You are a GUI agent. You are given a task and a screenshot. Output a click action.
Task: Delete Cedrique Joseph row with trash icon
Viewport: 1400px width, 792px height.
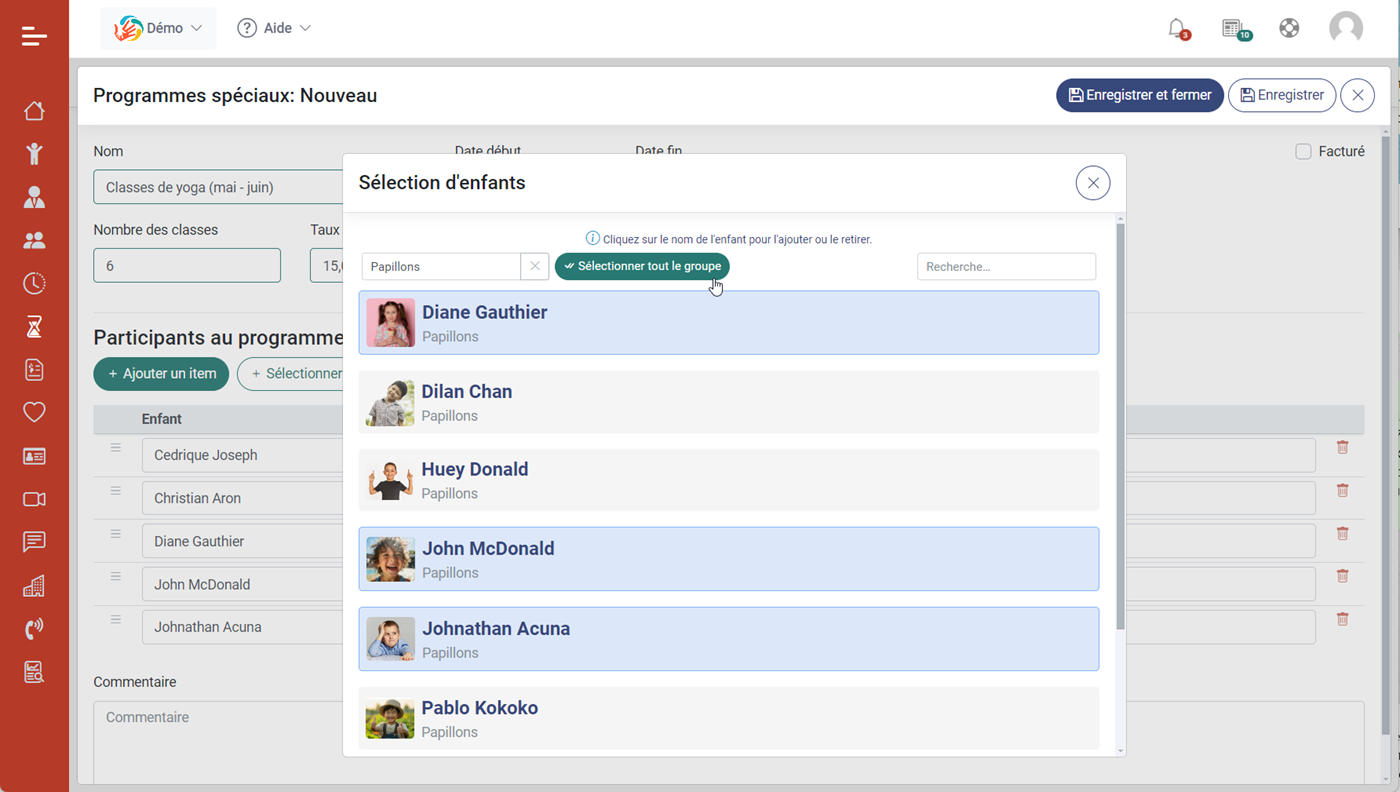click(1342, 448)
